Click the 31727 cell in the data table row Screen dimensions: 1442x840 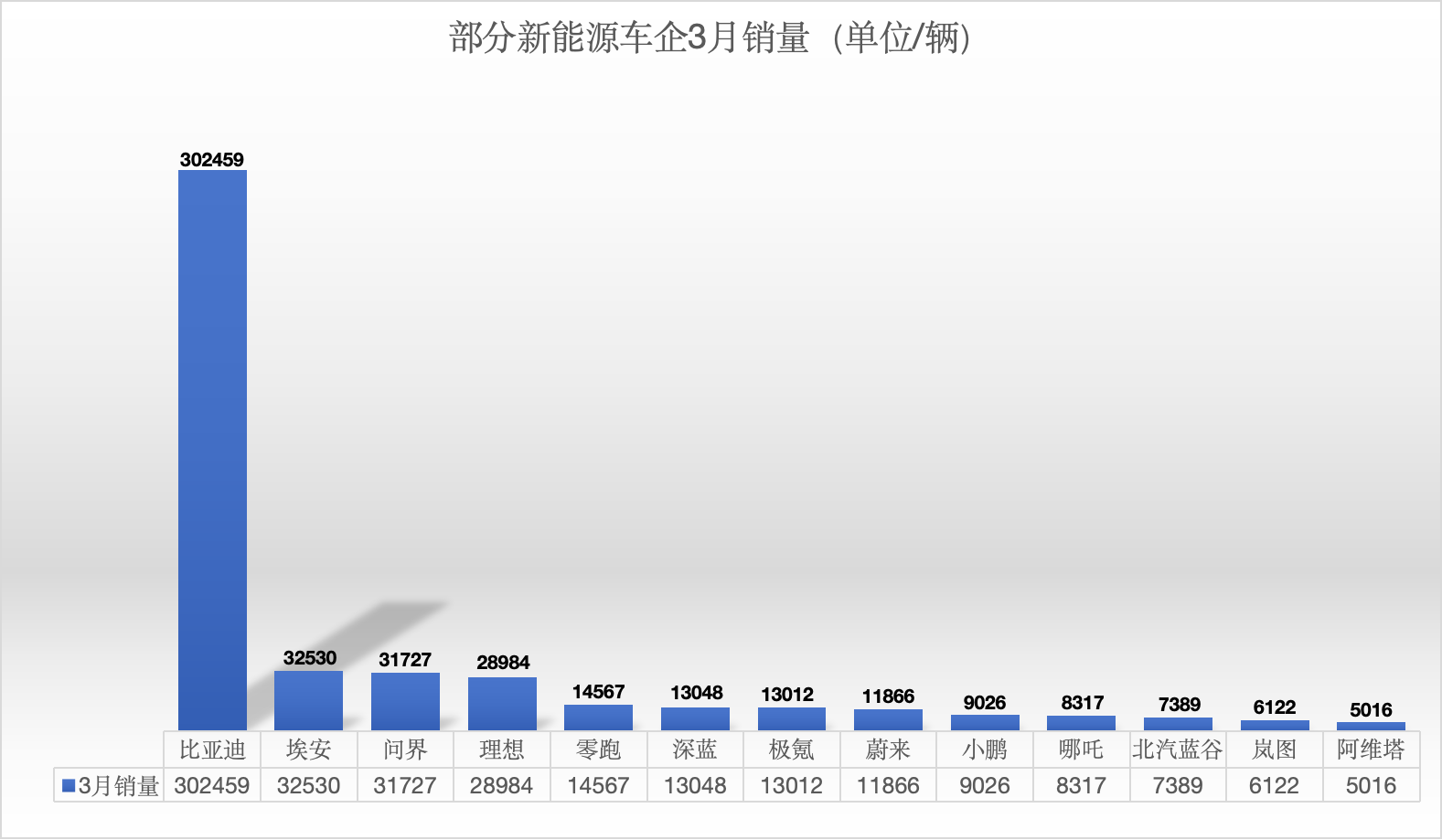pos(405,785)
